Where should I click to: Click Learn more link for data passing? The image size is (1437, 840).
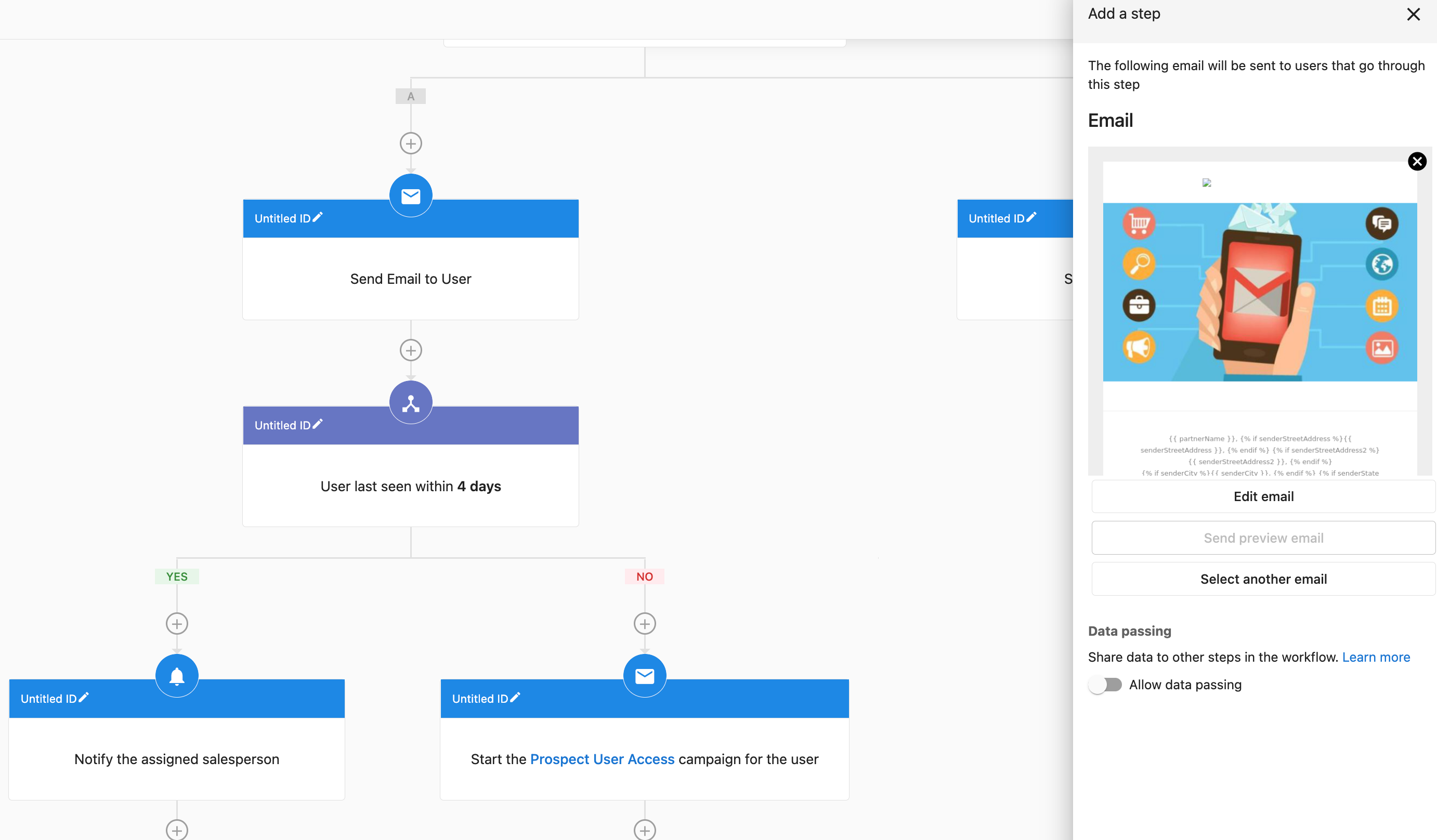tap(1376, 656)
